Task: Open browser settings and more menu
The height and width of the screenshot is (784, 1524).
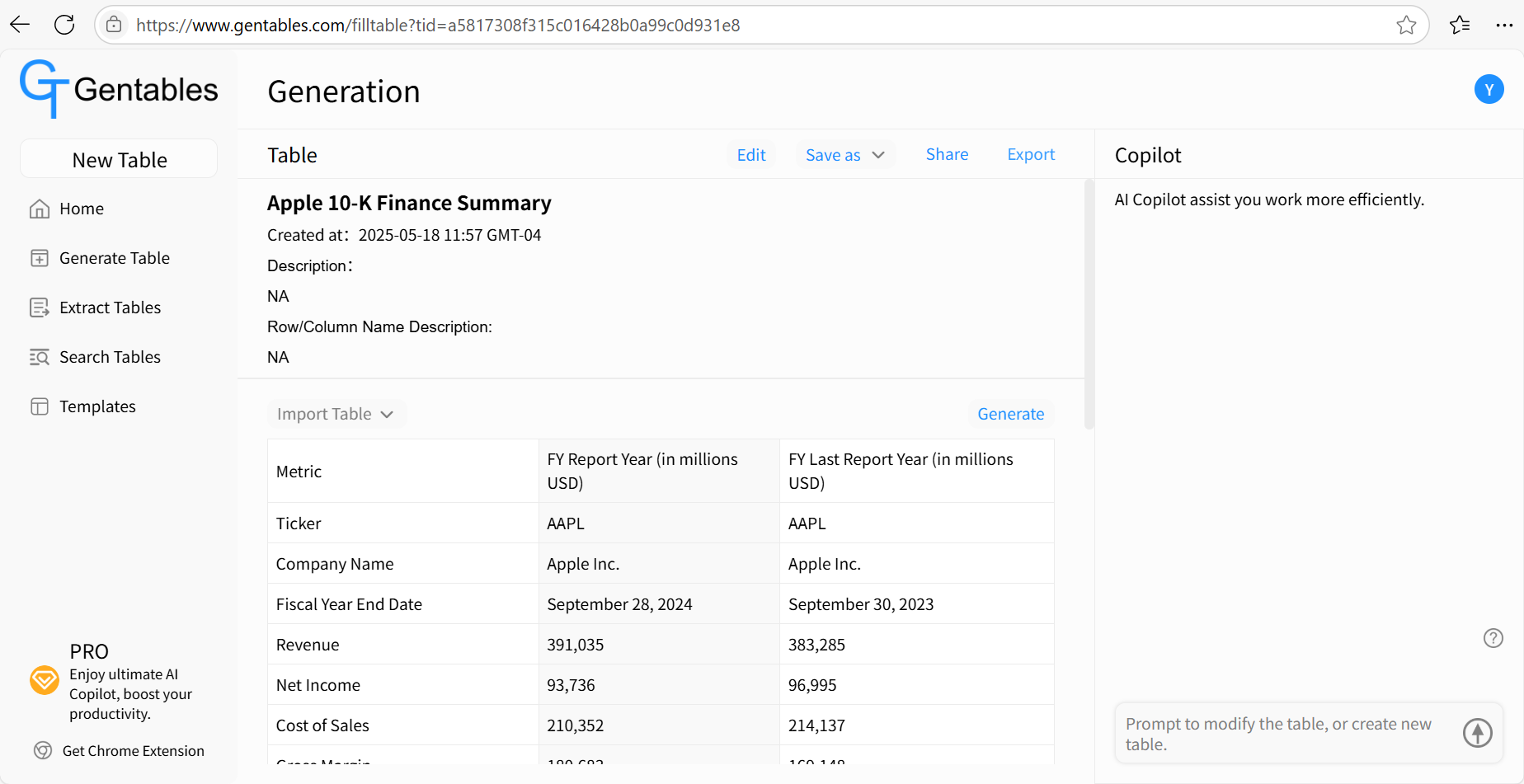Action: coord(1503,25)
